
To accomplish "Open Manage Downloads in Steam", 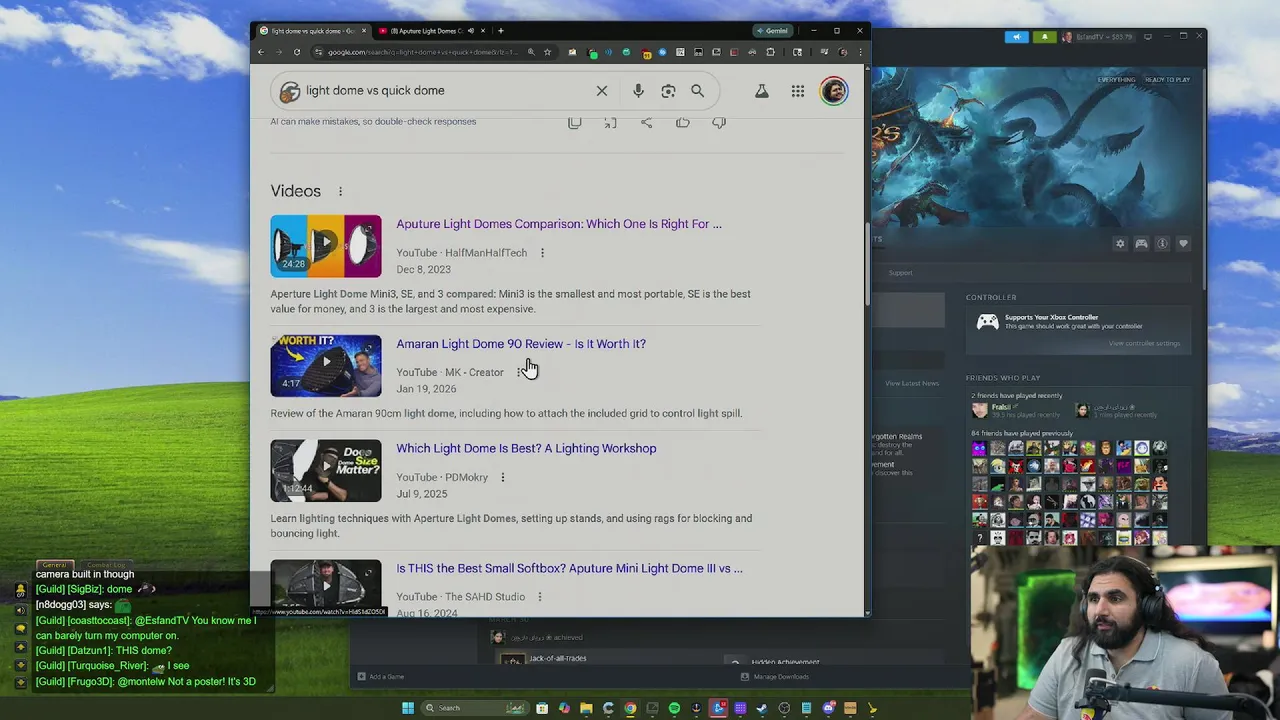I will (775, 677).
